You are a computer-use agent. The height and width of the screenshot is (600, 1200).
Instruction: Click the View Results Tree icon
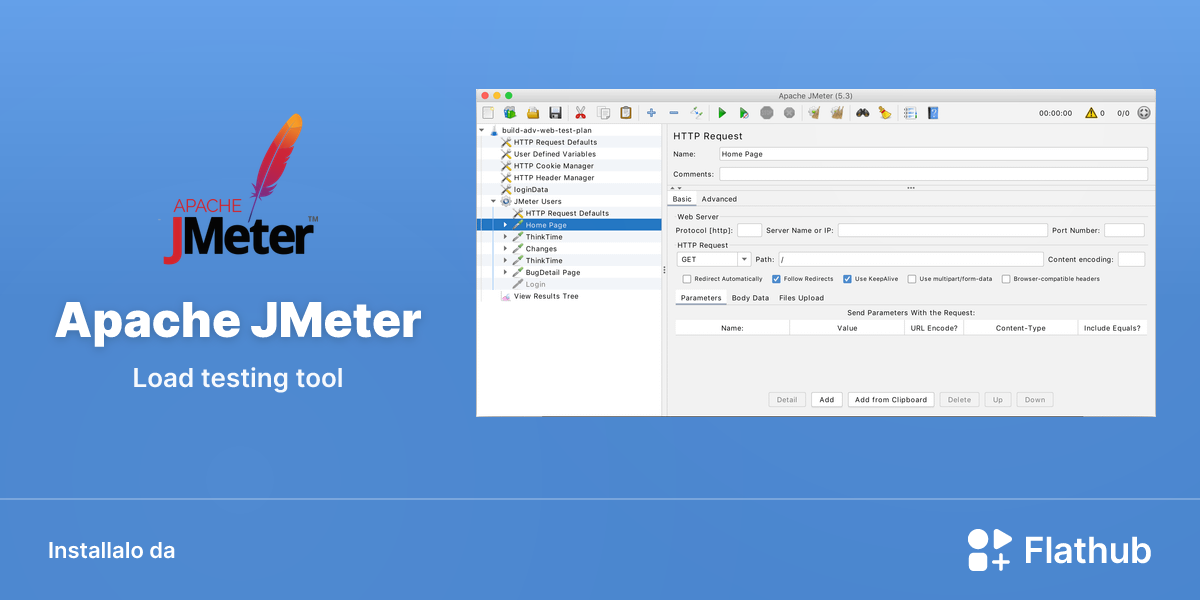click(506, 296)
